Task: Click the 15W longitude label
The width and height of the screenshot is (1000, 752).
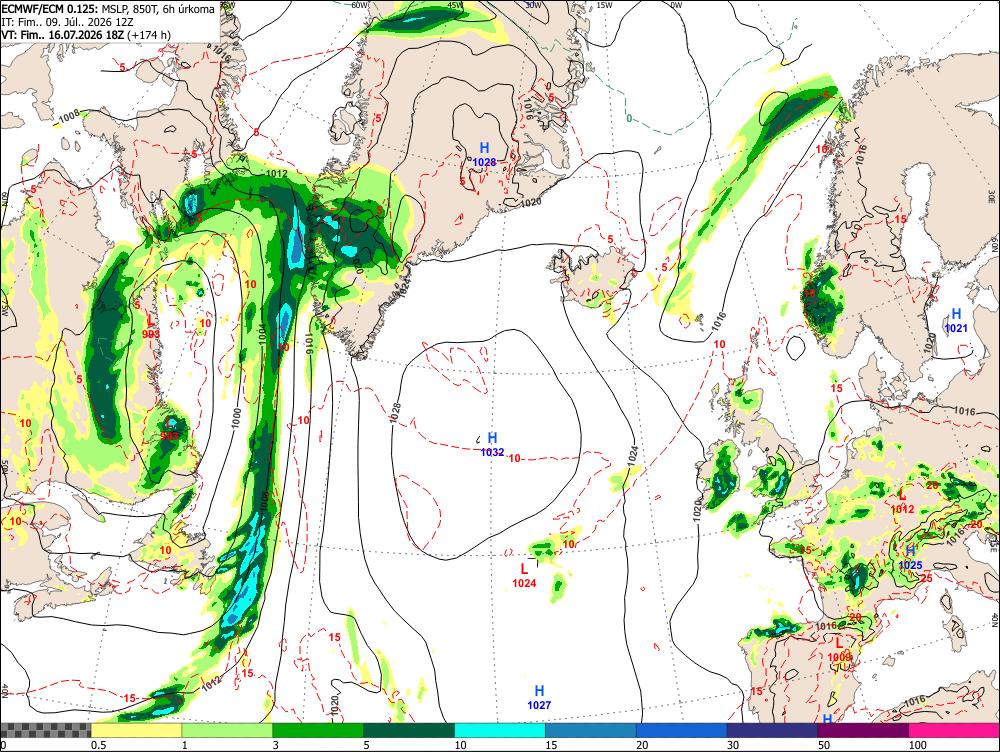Action: pos(605,4)
